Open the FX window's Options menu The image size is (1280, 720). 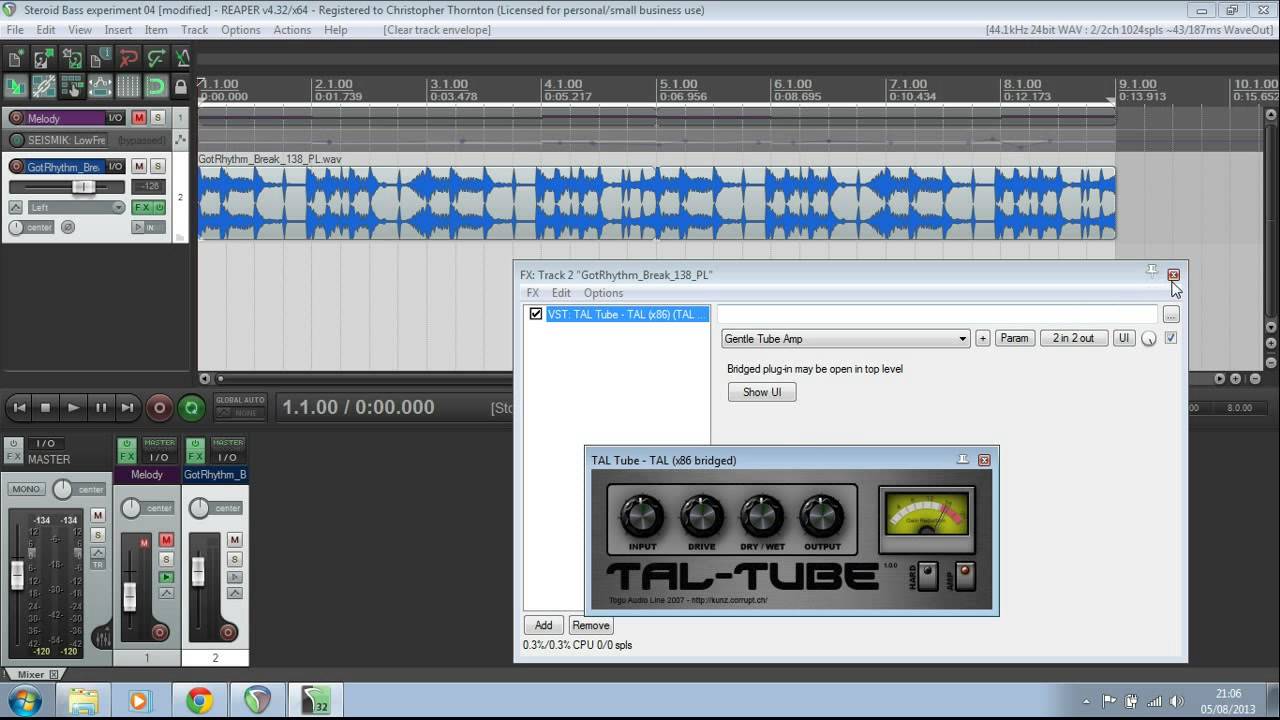[603, 293]
